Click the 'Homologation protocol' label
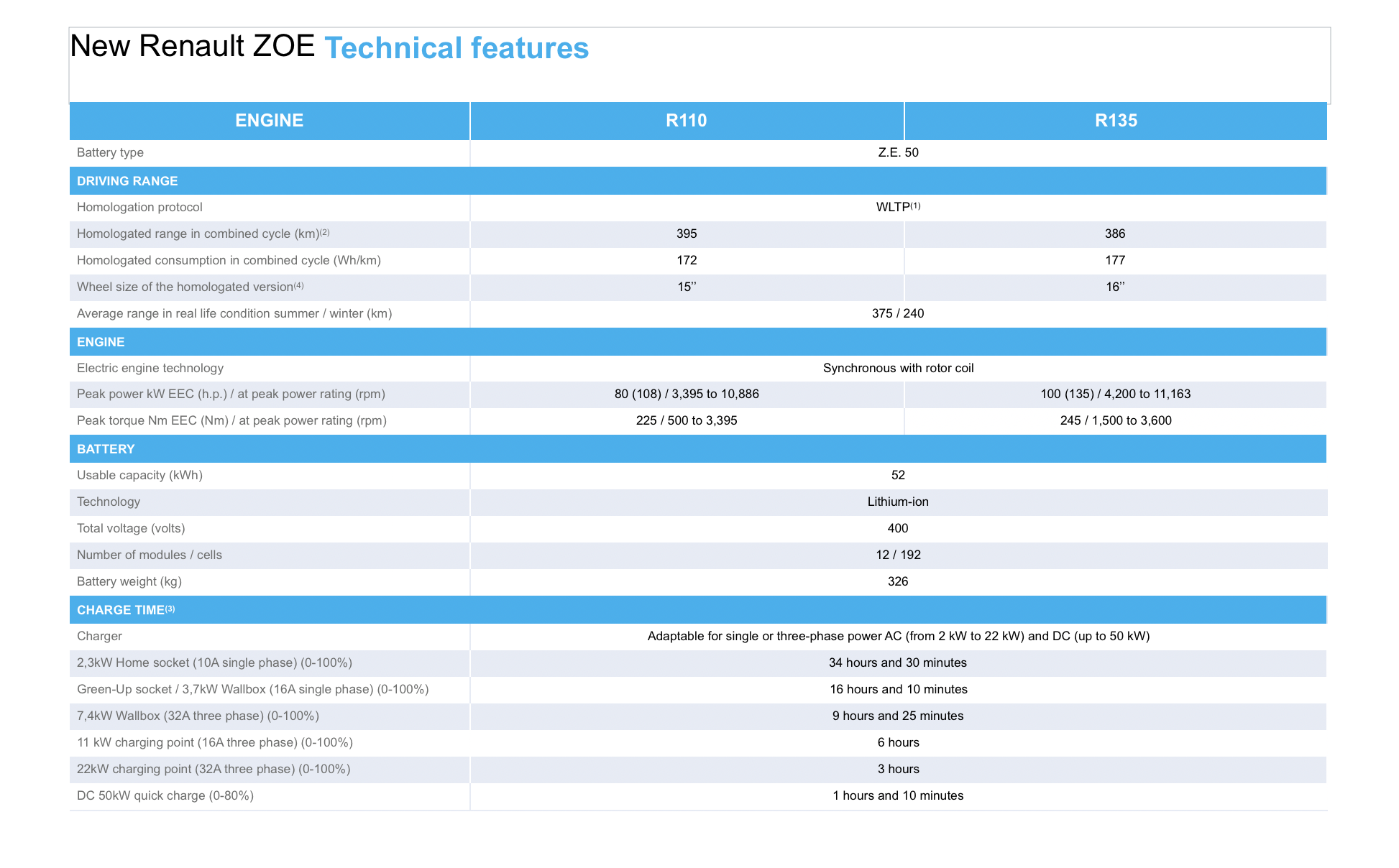The width and height of the screenshot is (1399, 868). [139, 207]
